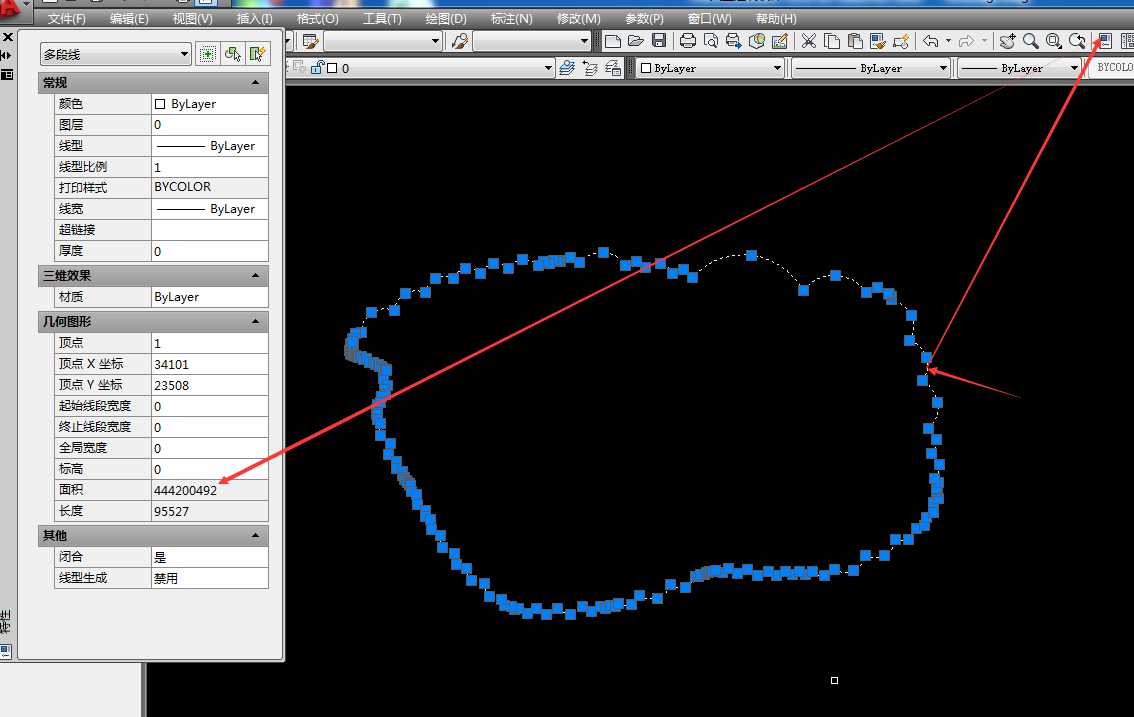The width and height of the screenshot is (1134, 717).
Task: Click the Multileader Style icon
Action: 460,41
